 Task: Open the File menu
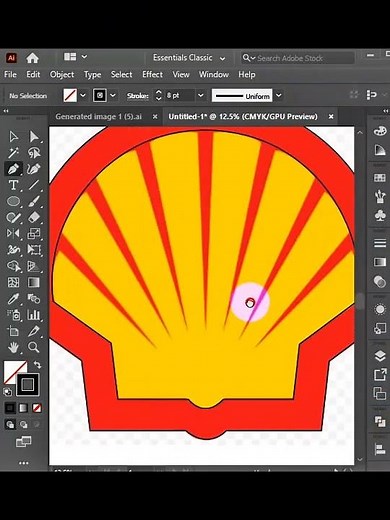(x=10, y=74)
